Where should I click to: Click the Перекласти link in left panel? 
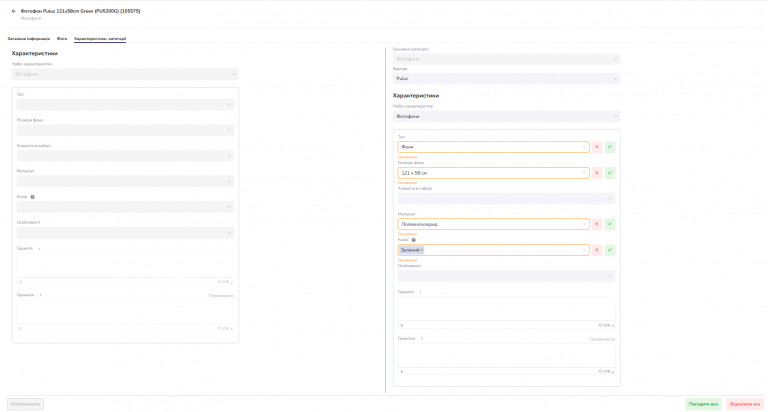[221, 296]
